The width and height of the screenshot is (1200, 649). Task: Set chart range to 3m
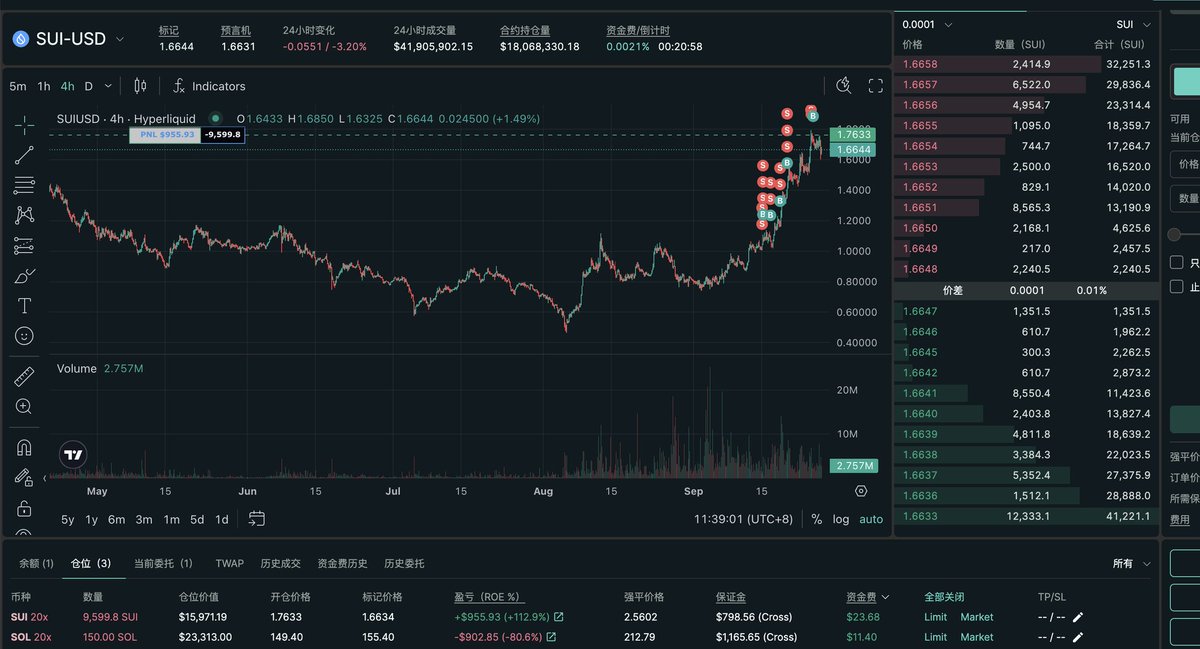pyautogui.click(x=144, y=519)
